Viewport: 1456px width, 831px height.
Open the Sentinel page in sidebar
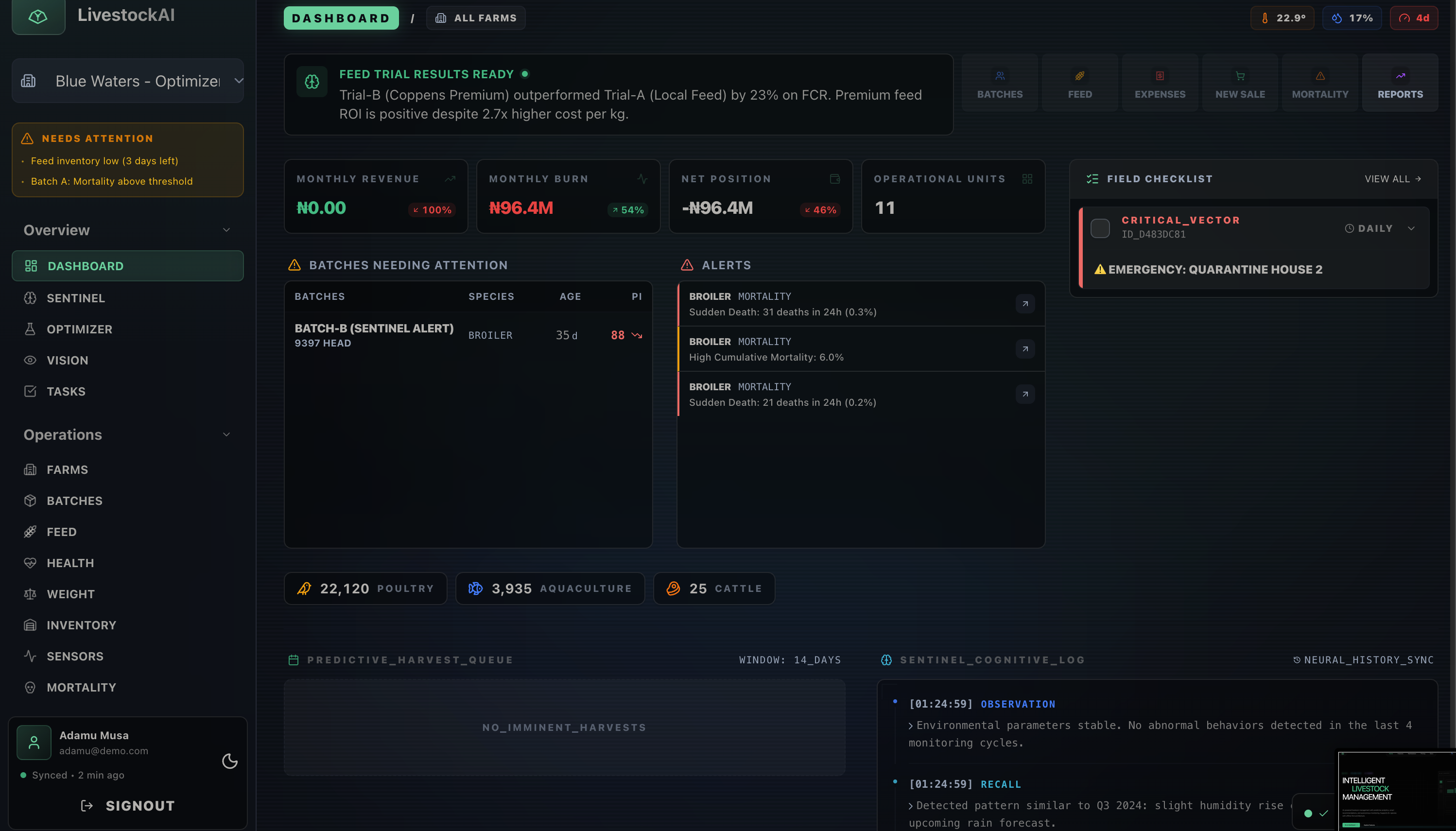click(x=75, y=298)
